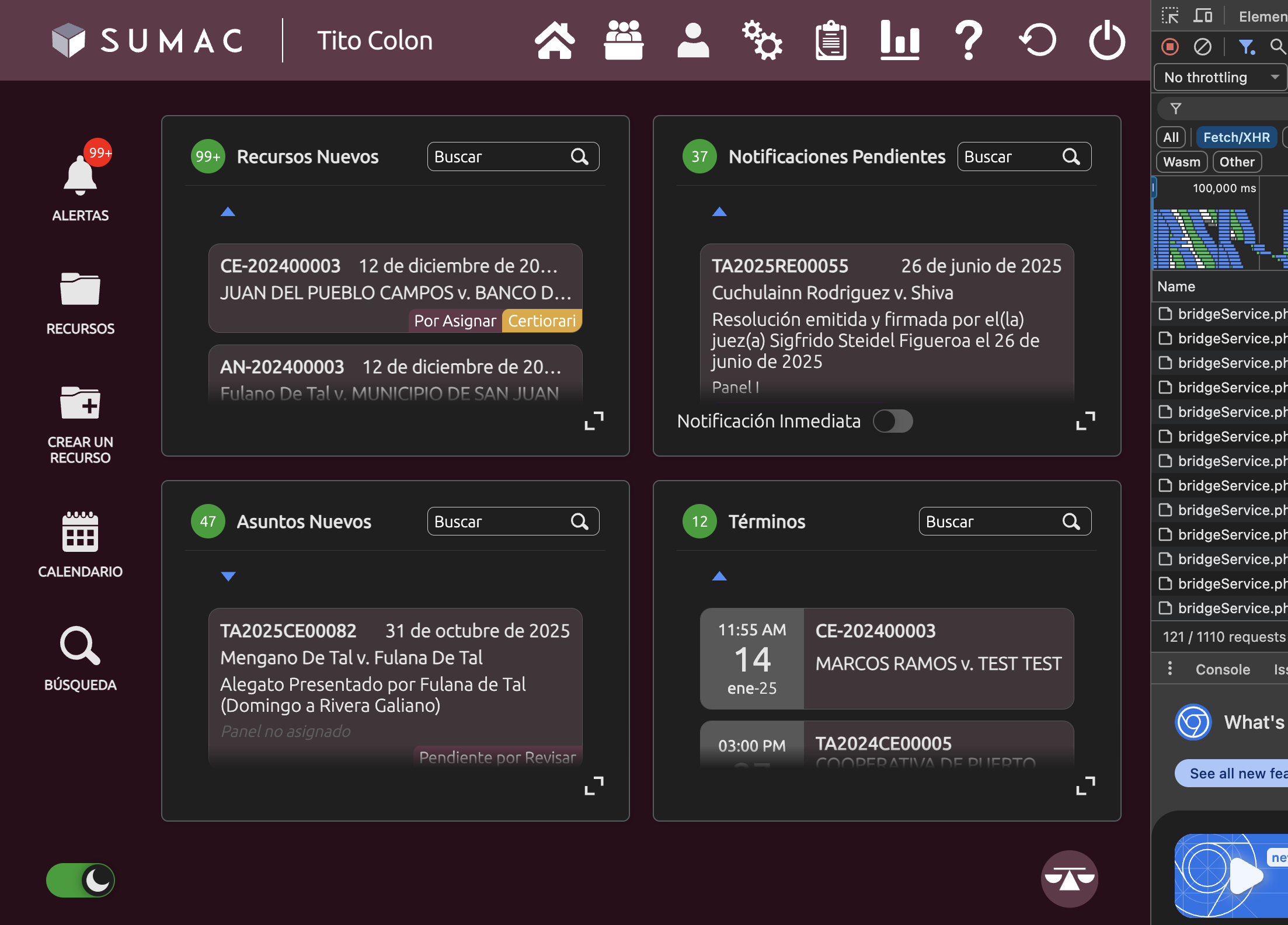The height and width of the screenshot is (925, 1288).
Task: Open the bar chart statistics icon
Action: pos(899,40)
